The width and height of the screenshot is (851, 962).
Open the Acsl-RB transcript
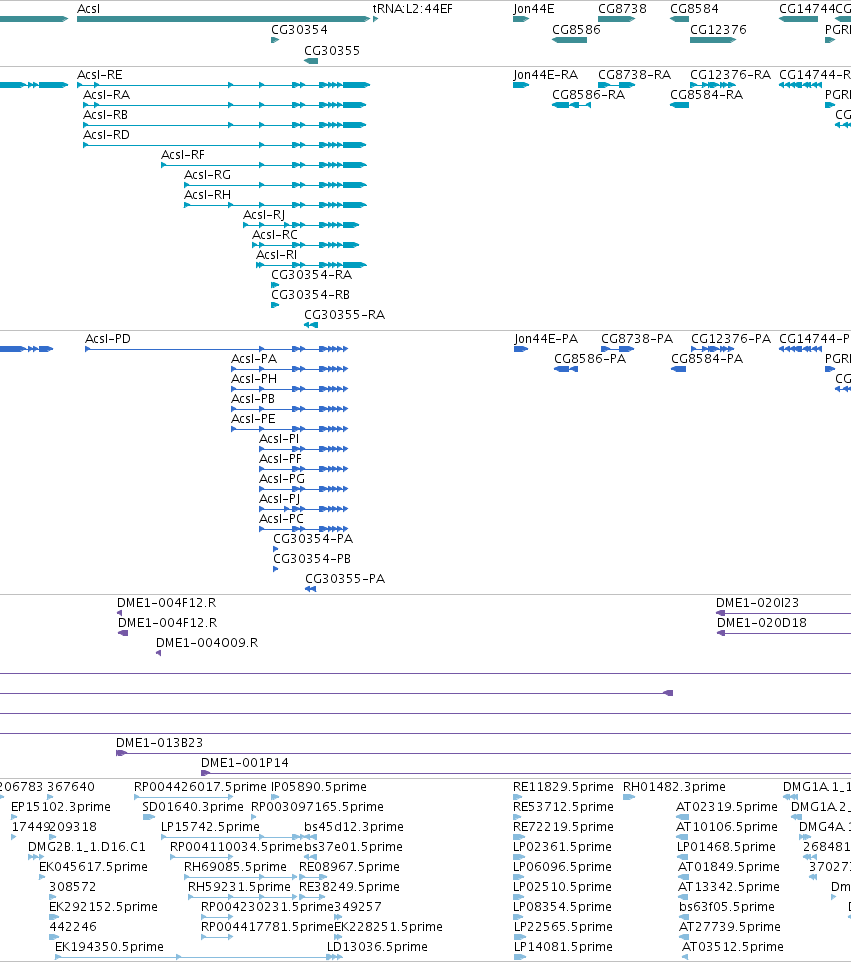click(225, 125)
